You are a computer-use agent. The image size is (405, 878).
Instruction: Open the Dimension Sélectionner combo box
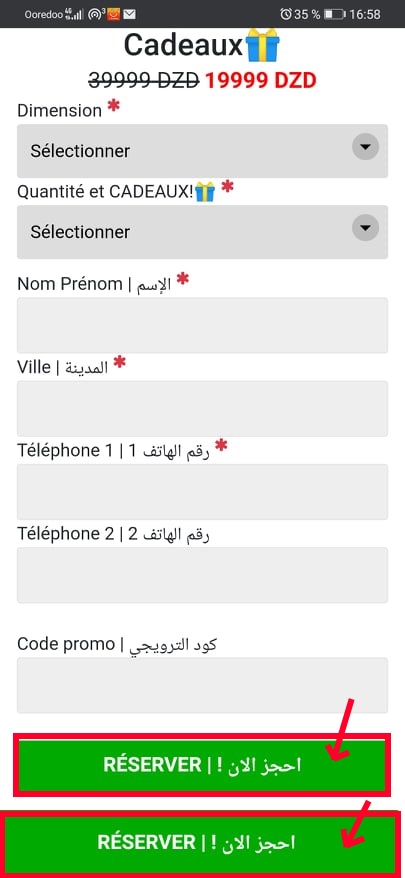(202, 151)
